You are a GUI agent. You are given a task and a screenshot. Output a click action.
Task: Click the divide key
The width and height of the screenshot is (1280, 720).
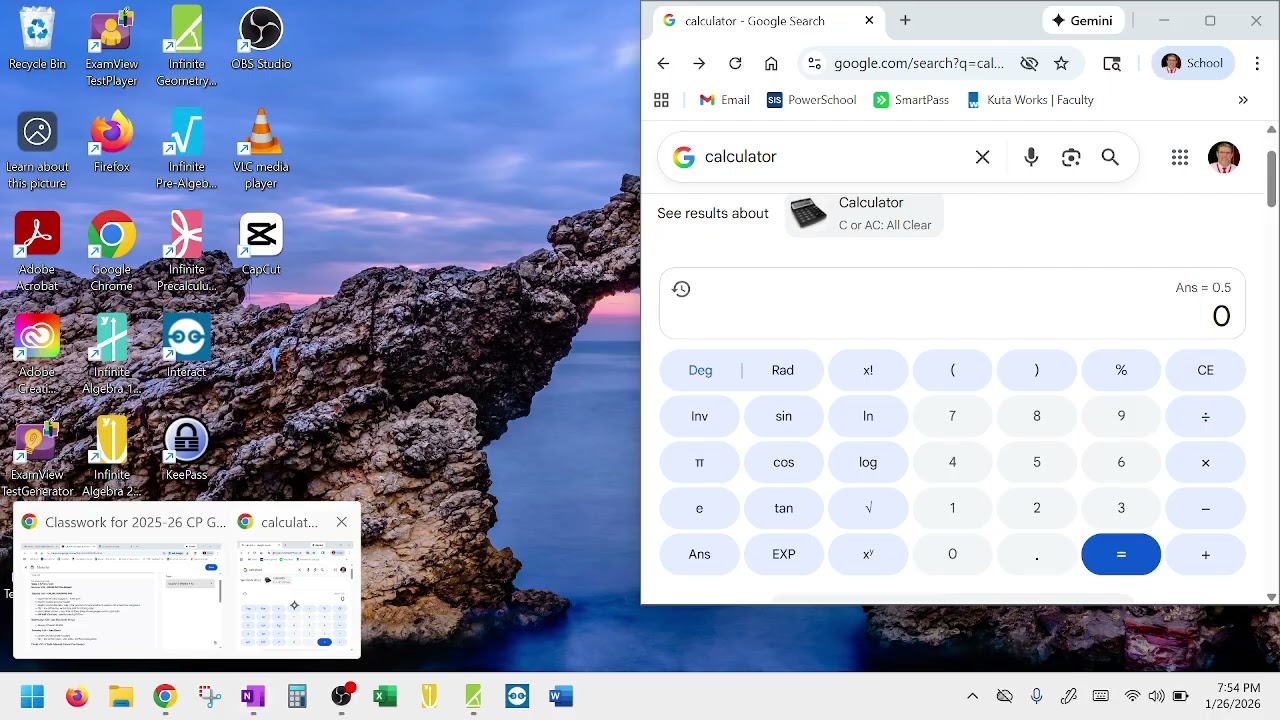[1205, 416]
